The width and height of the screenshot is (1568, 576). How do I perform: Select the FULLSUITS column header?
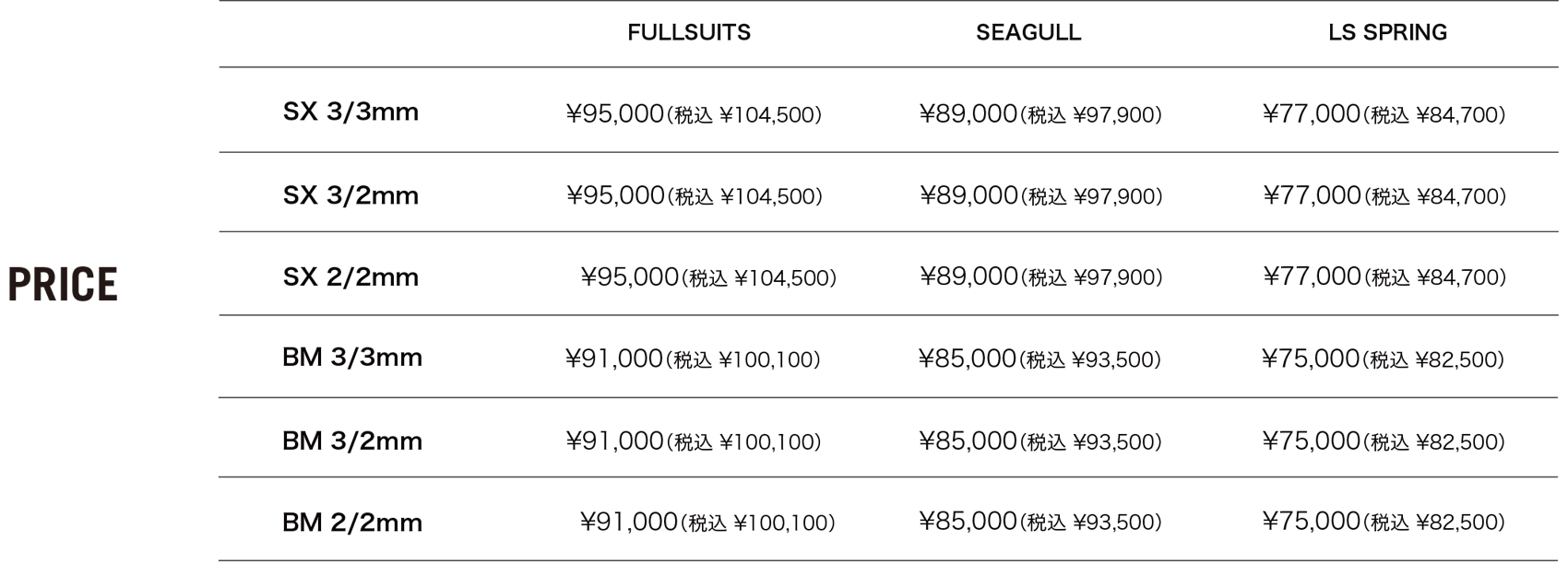689,32
